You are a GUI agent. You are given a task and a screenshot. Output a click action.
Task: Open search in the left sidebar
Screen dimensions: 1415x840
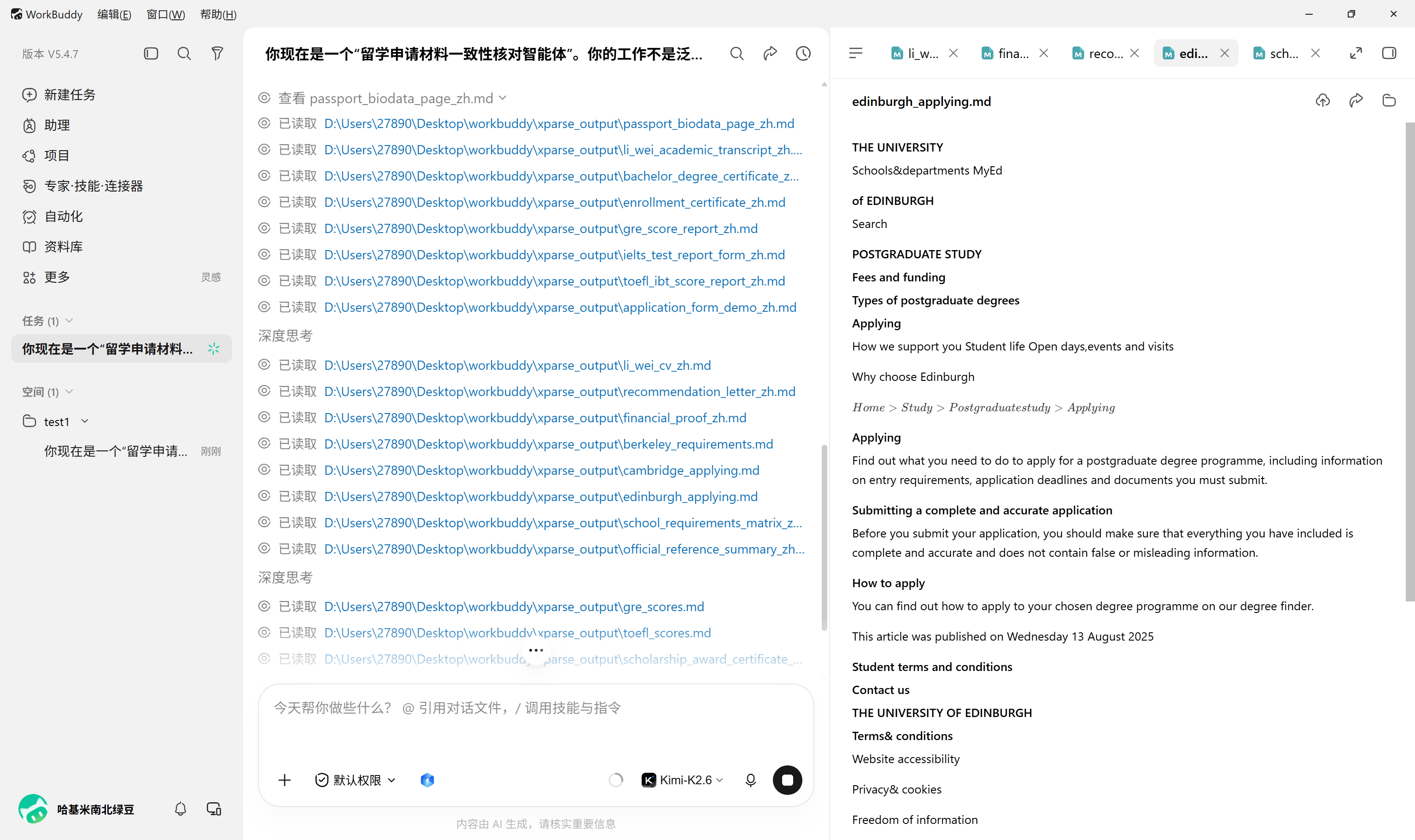[184, 54]
